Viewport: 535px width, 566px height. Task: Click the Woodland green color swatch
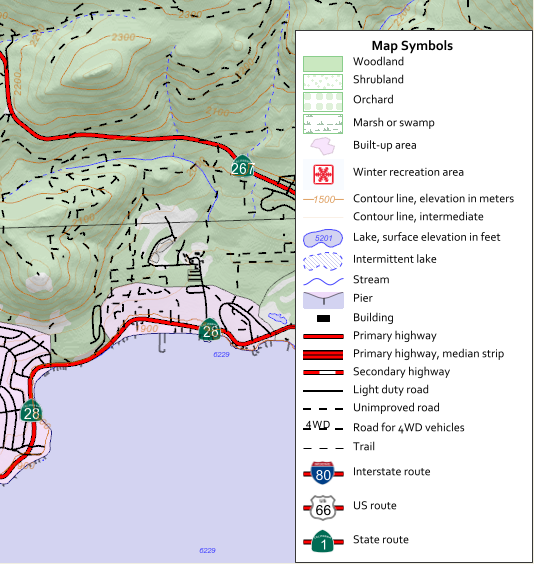323,64
